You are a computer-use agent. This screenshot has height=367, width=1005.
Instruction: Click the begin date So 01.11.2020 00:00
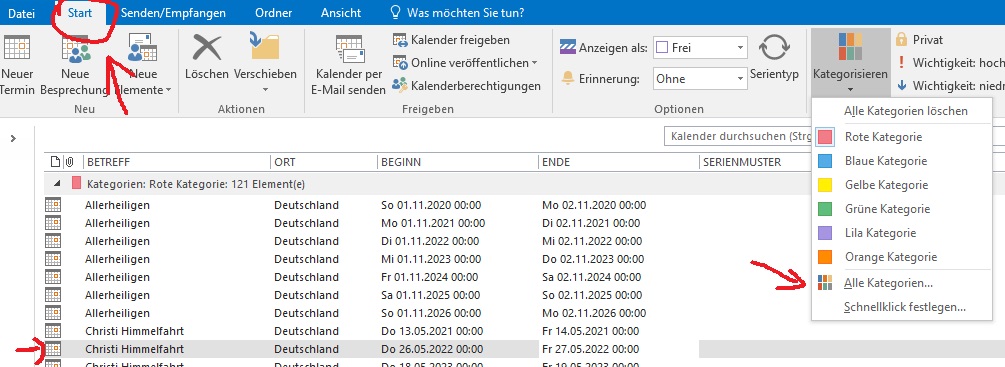click(x=431, y=205)
